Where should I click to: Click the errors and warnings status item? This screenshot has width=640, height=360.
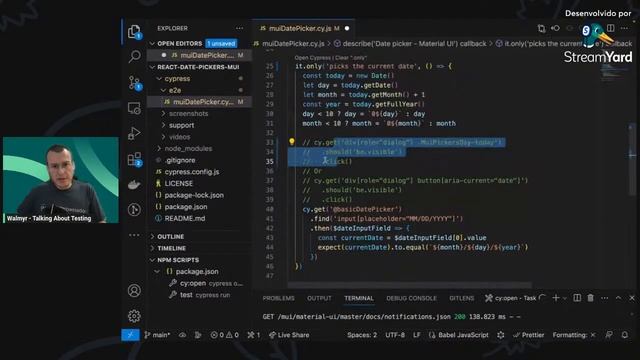coord(224,335)
